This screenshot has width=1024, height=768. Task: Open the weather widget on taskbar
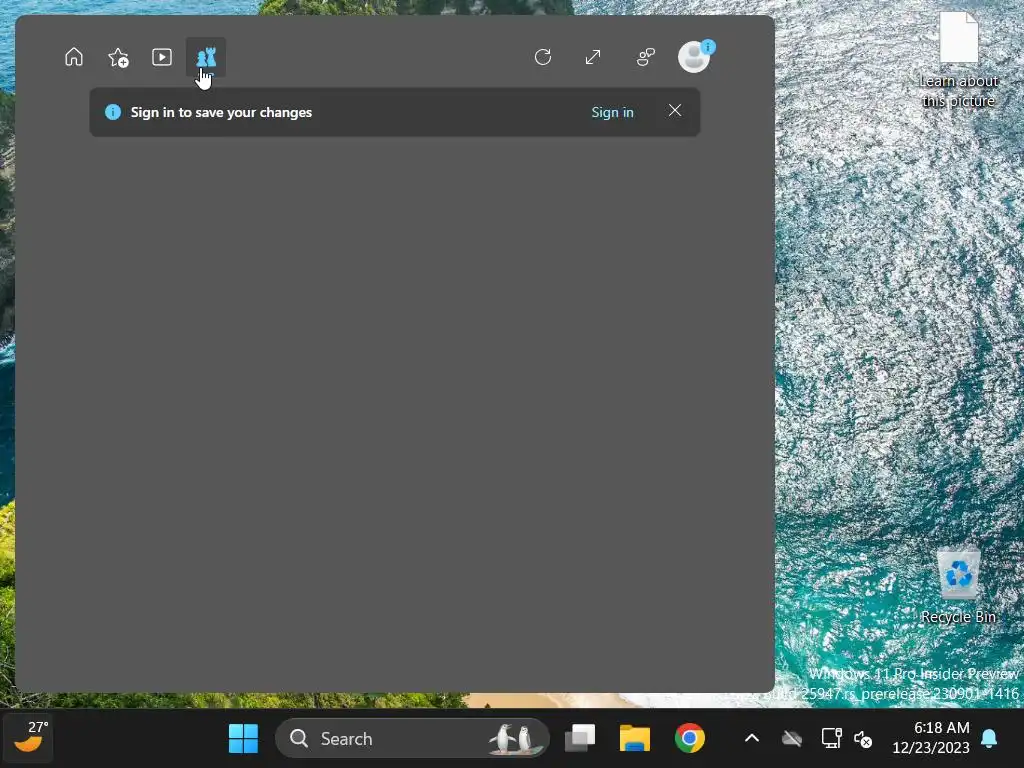click(28, 738)
